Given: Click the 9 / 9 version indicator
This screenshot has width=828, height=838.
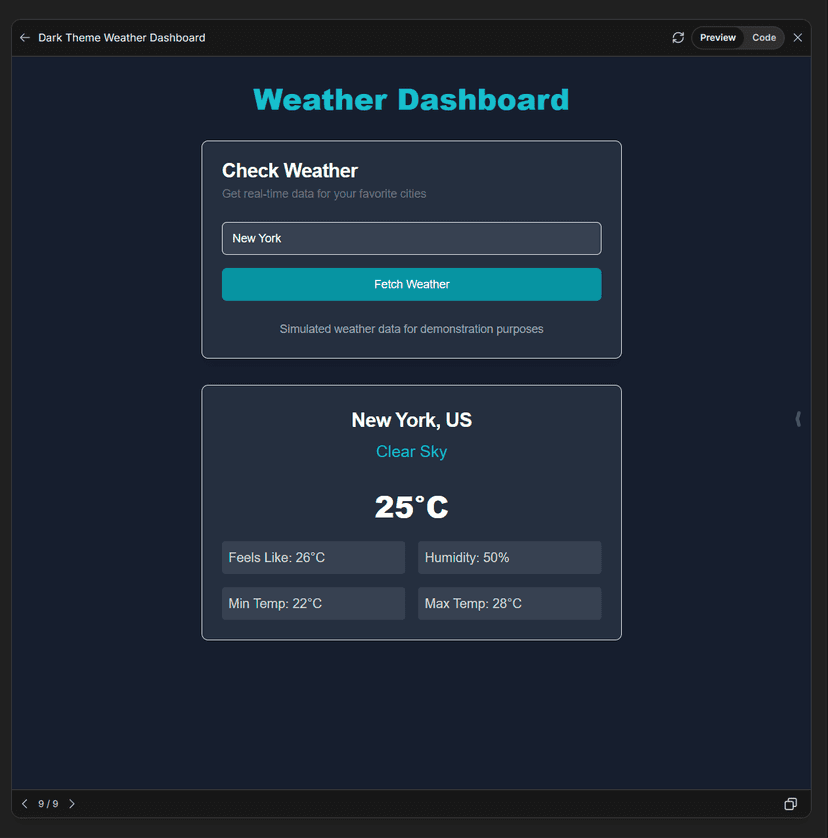Looking at the screenshot, I should pos(48,804).
